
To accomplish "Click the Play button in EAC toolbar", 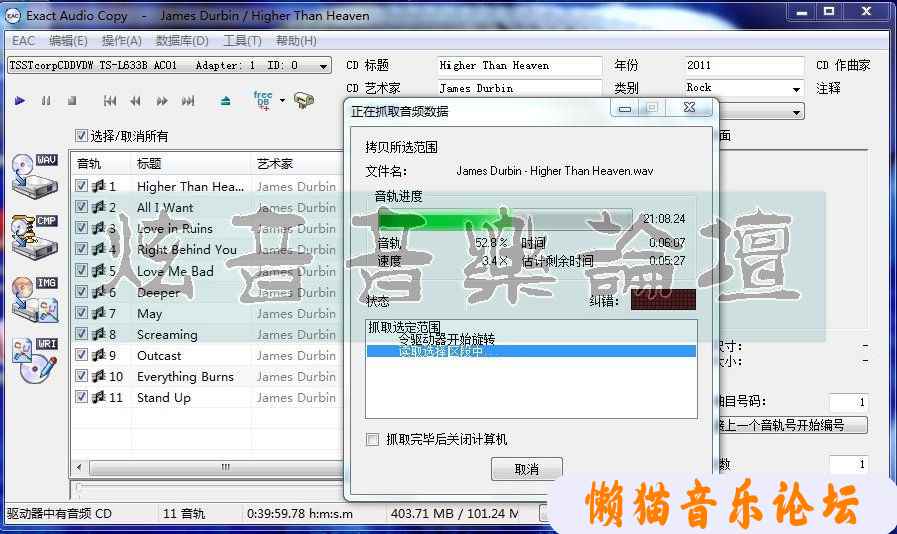I will pyautogui.click(x=19, y=101).
